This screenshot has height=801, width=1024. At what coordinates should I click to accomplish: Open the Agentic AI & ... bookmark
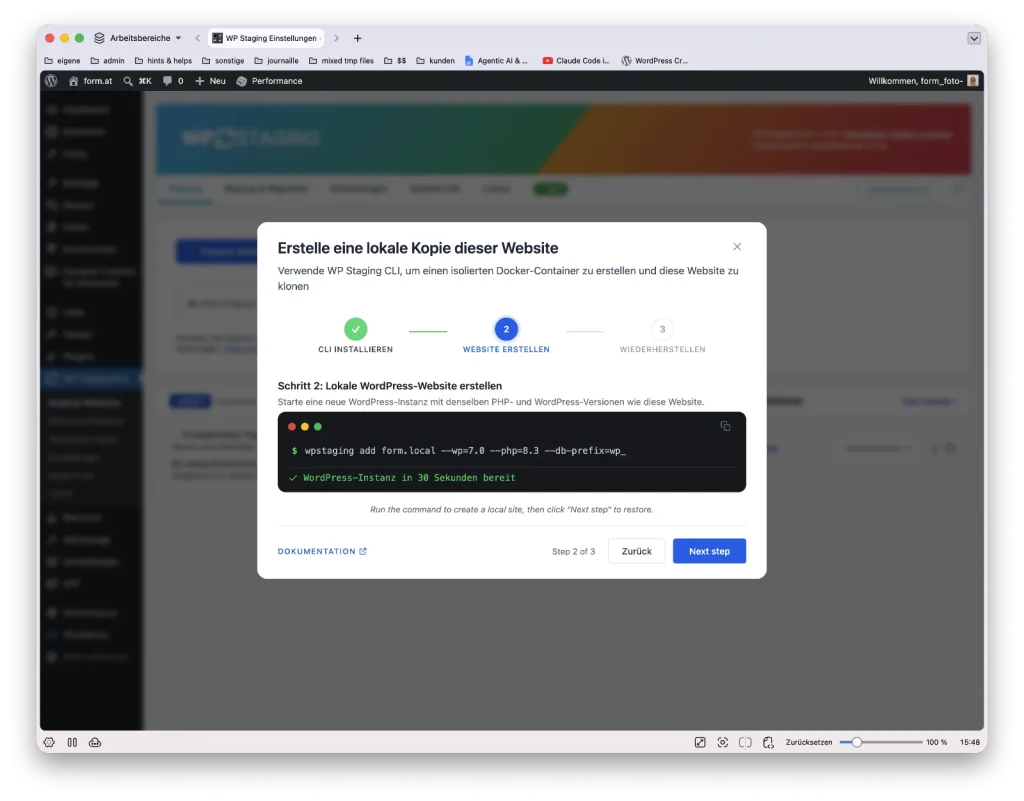496,61
